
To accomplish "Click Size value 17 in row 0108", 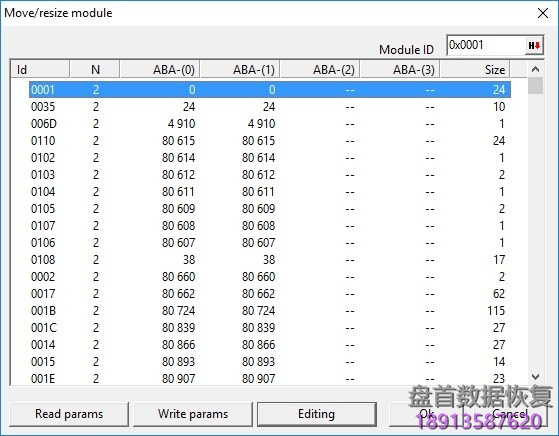I will tap(499, 260).
